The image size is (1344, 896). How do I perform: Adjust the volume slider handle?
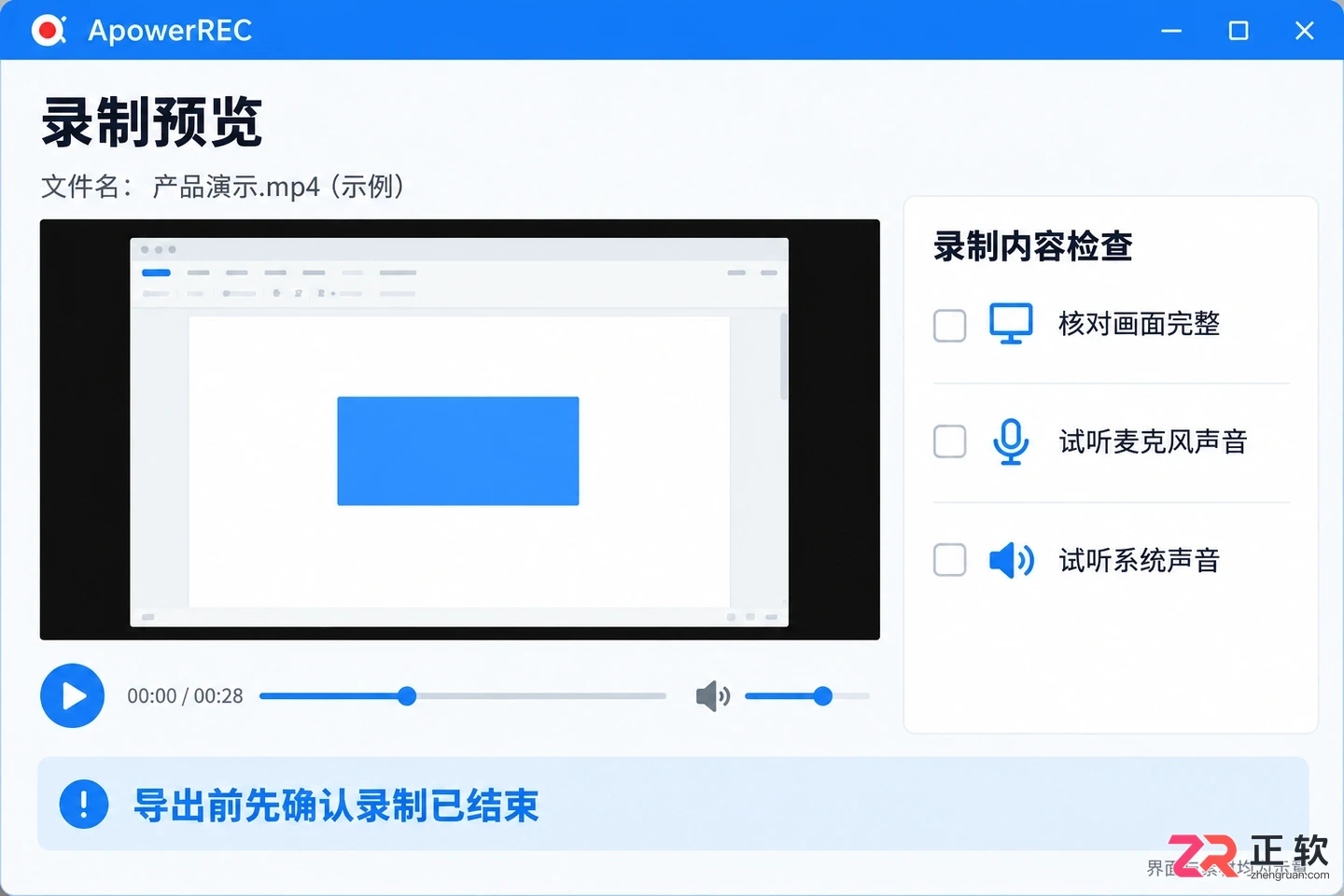[x=822, y=696]
